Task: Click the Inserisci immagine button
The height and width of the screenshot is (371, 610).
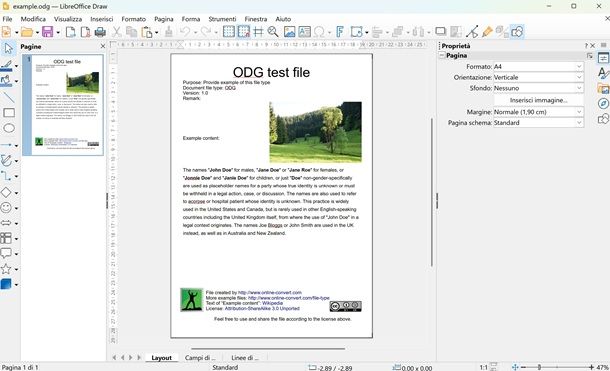Action: (538, 100)
